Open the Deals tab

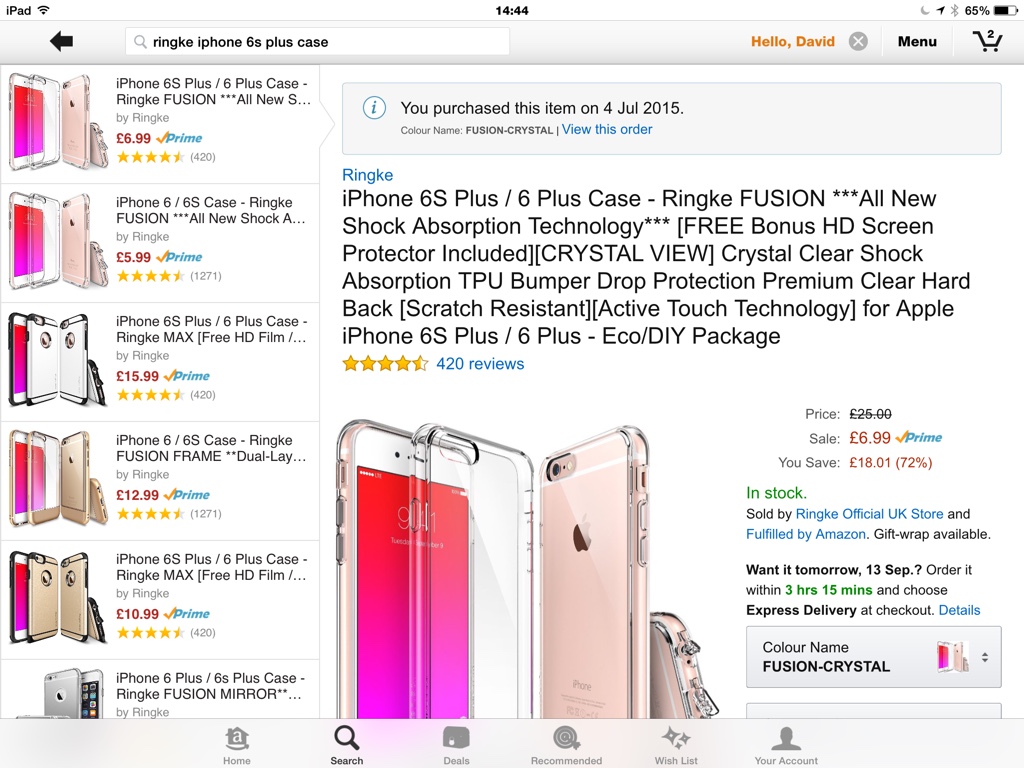click(x=456, y=746)
